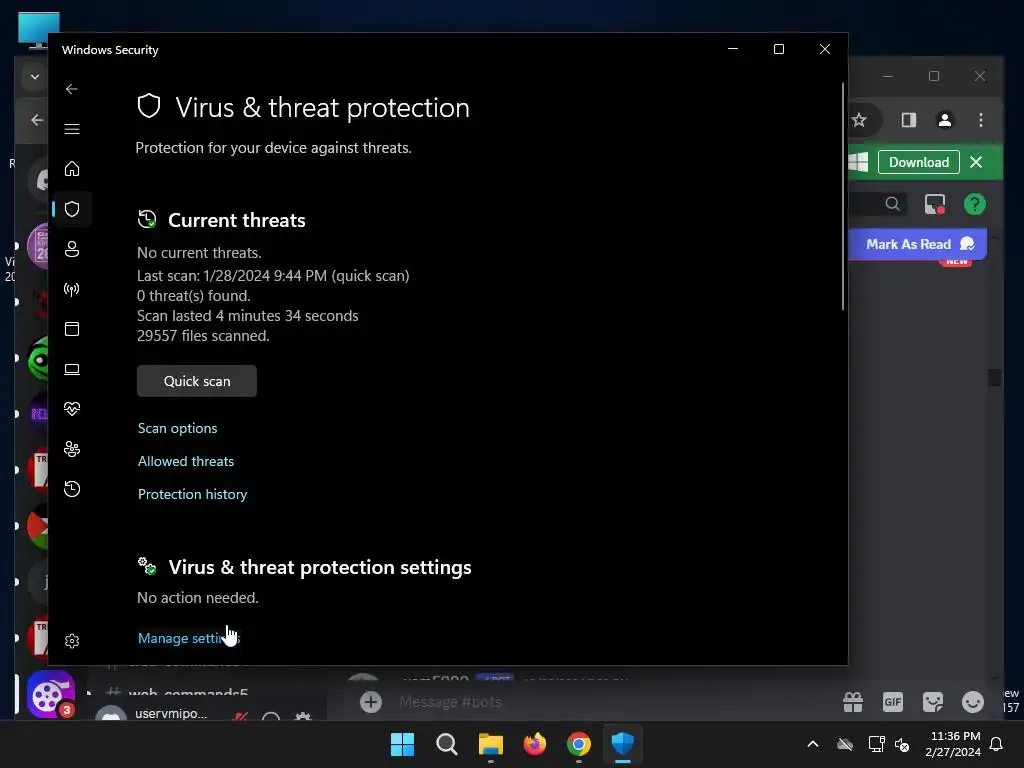Select the film reel server icon in Discord
The width and height of the screenshot is (1024, 768).
click(x=50, y=694)
